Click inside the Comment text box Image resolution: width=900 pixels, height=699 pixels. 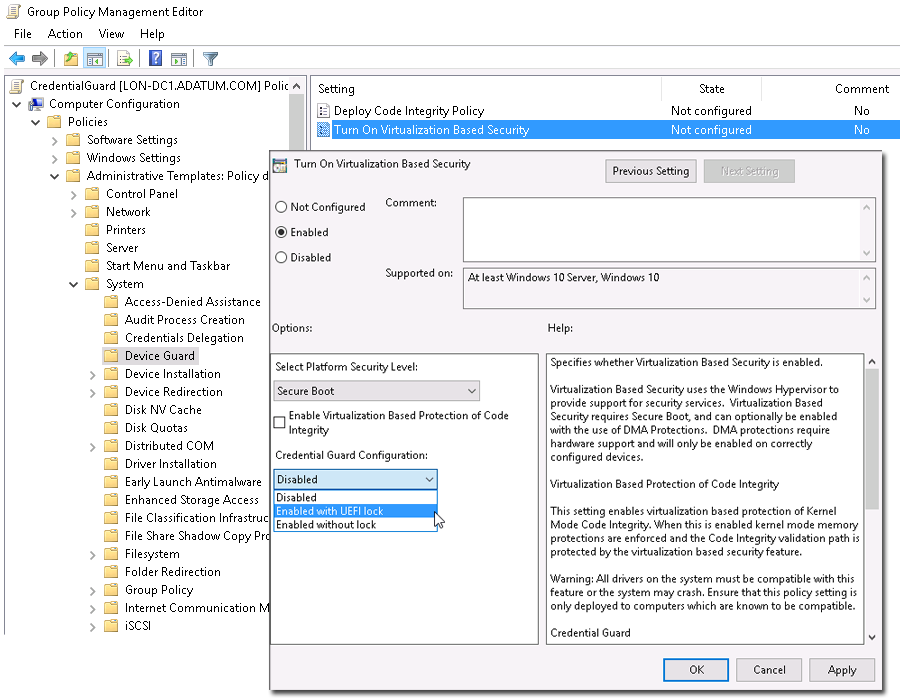point(661,230)
